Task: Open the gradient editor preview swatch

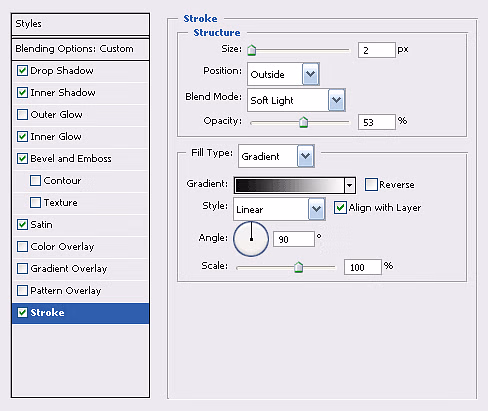Action: coord(290,185)
